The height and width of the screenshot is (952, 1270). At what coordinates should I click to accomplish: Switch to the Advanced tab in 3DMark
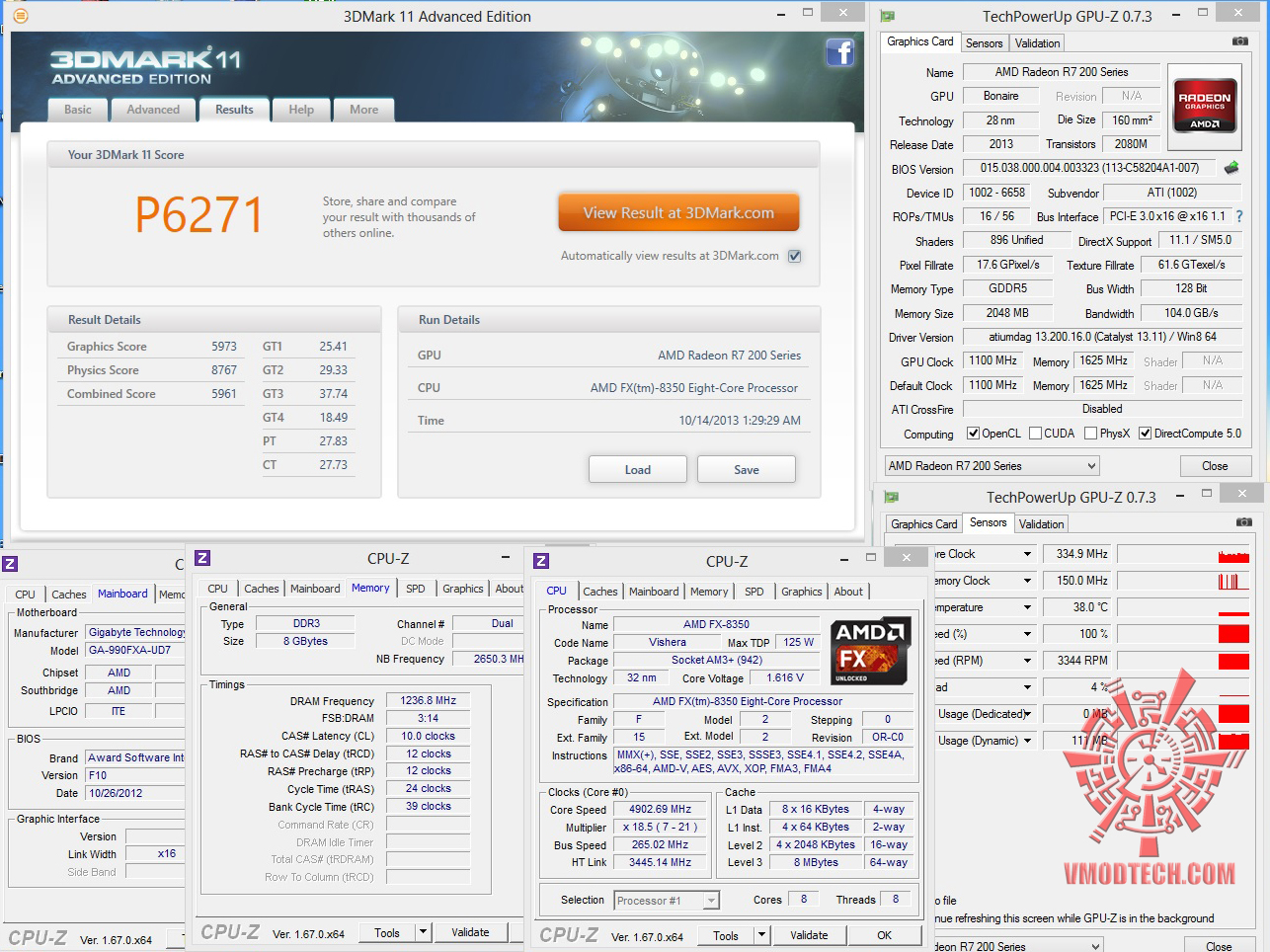[x=153, y=110]
